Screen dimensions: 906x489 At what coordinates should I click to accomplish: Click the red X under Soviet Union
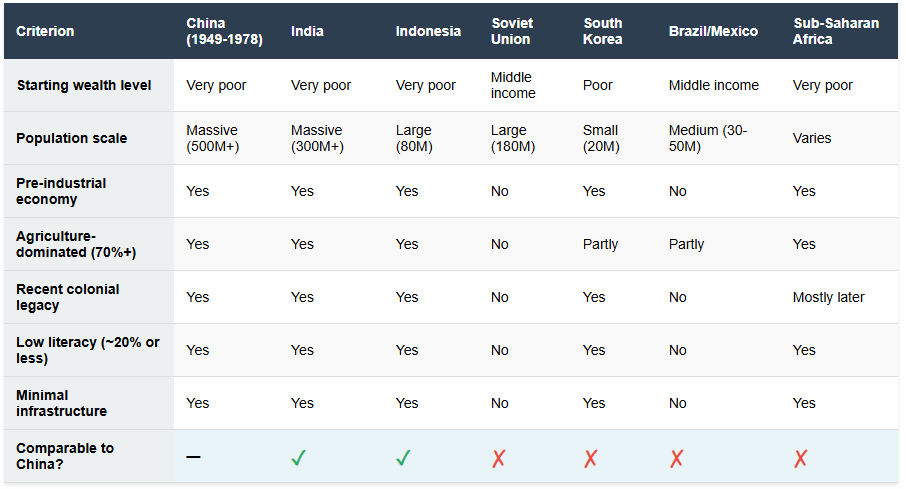pyautogui.click(x=499, y=458)
